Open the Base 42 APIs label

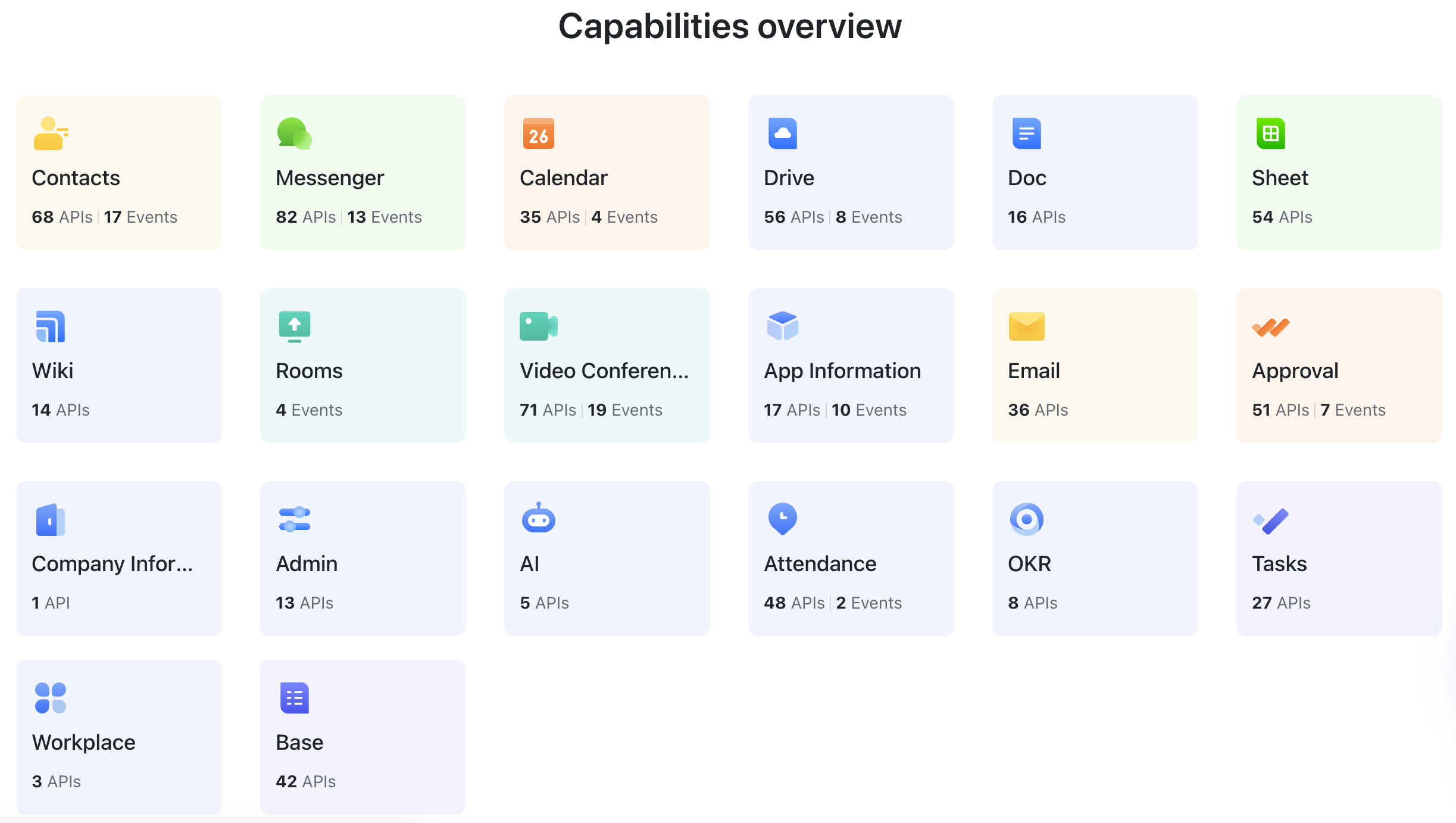point(305,781)
